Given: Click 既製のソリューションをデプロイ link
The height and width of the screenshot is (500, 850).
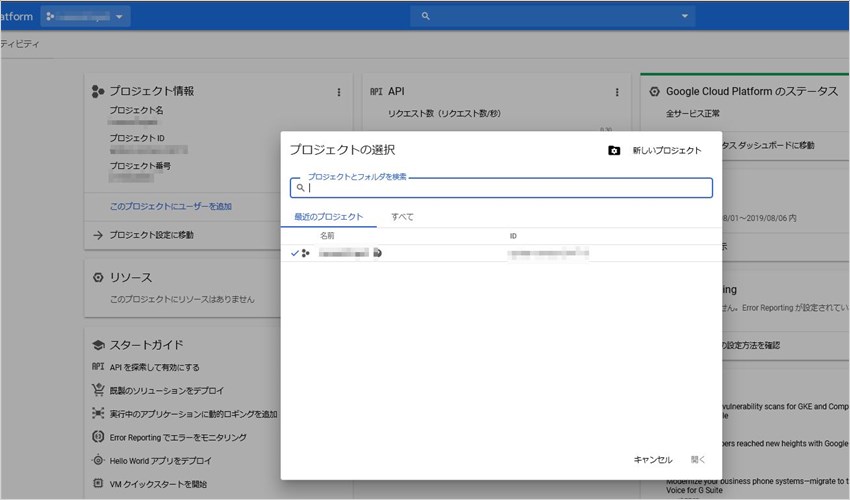Looking at the screenshot, I should [166, 391].
